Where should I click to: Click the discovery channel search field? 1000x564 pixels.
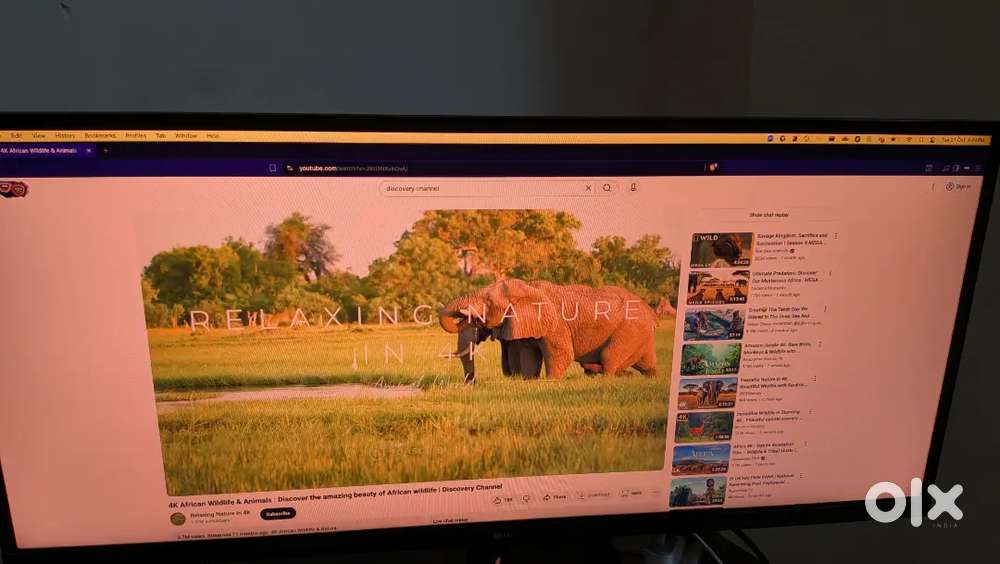(x=480, y=188)
